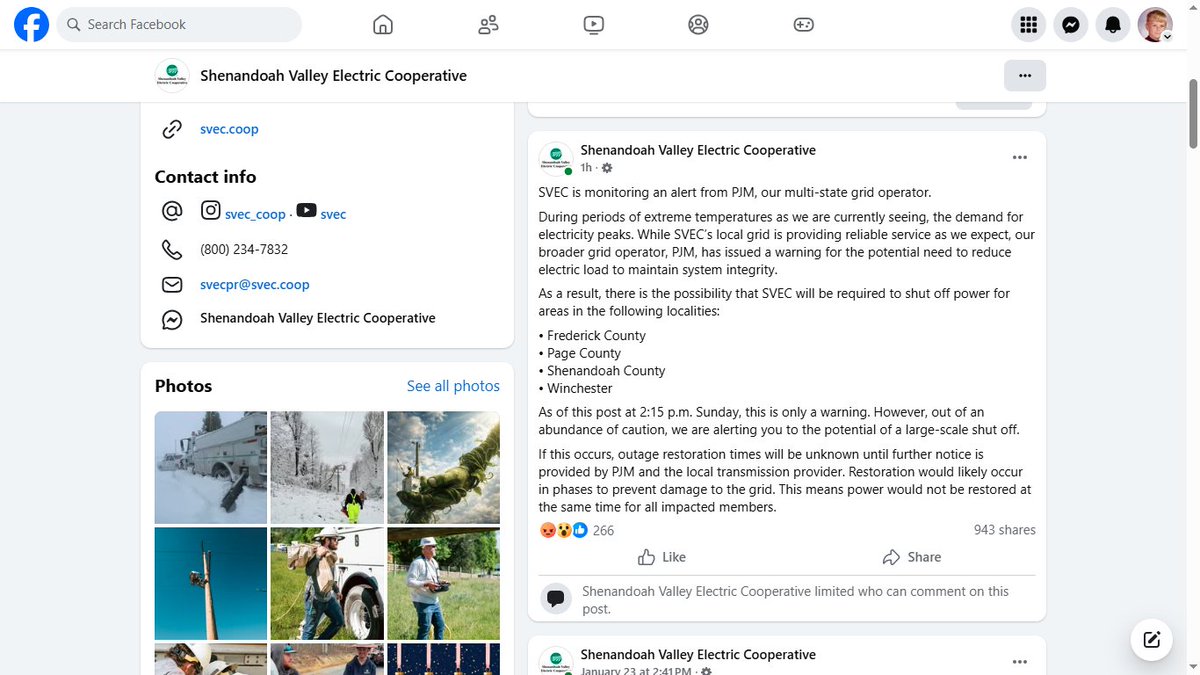Click the 1h post author avatar
Screen dimensions: 1200x675
(x=556, y=158)
